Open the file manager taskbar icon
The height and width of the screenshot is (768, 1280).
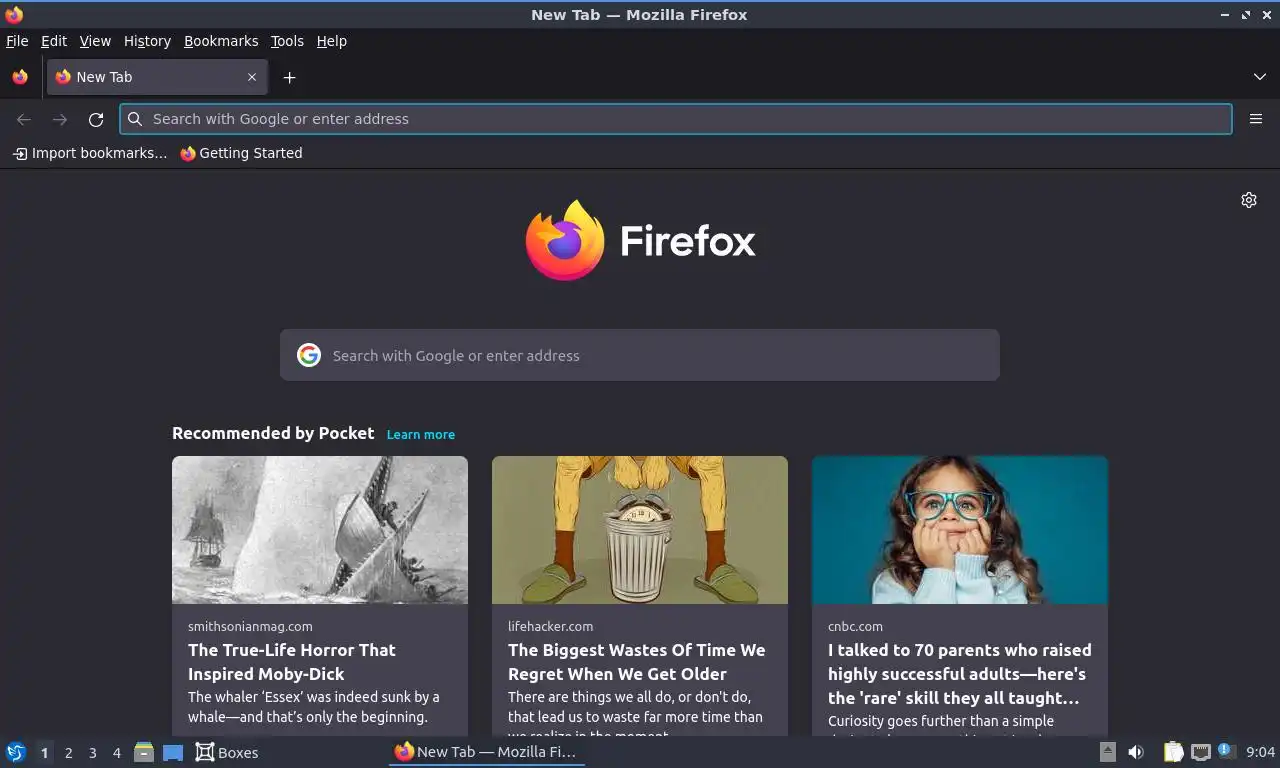pyautogui.click(x=144, y=752)
